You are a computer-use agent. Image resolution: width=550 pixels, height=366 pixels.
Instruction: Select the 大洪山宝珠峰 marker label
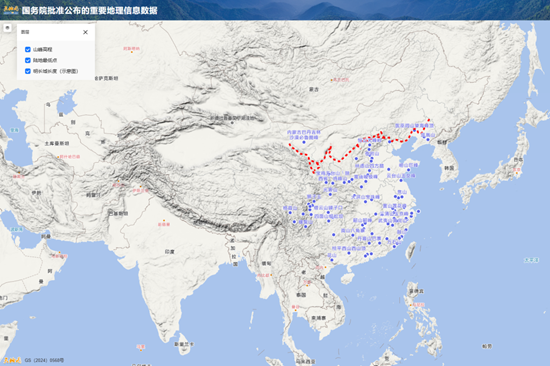(x=365, y=197)
